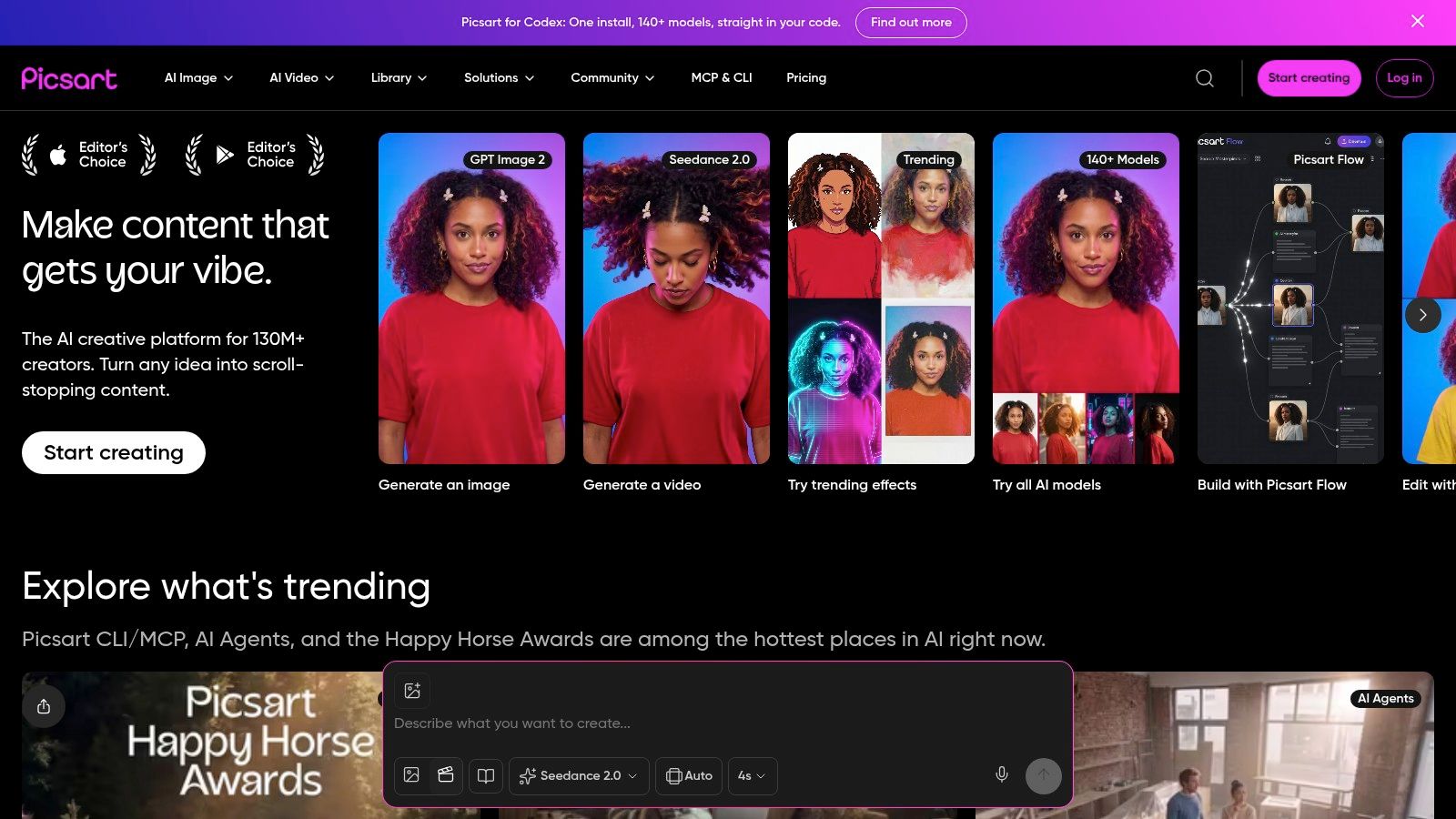Click the pink Start creating header button
The image size is (1456, 819).
[x=1309, y=78]
